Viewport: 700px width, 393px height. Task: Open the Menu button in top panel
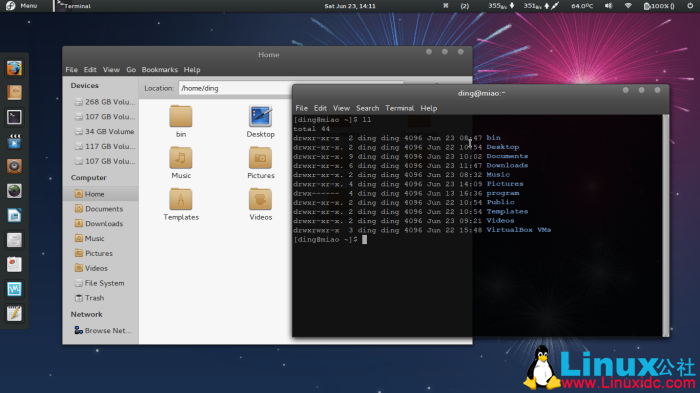(x=21, y=6)
